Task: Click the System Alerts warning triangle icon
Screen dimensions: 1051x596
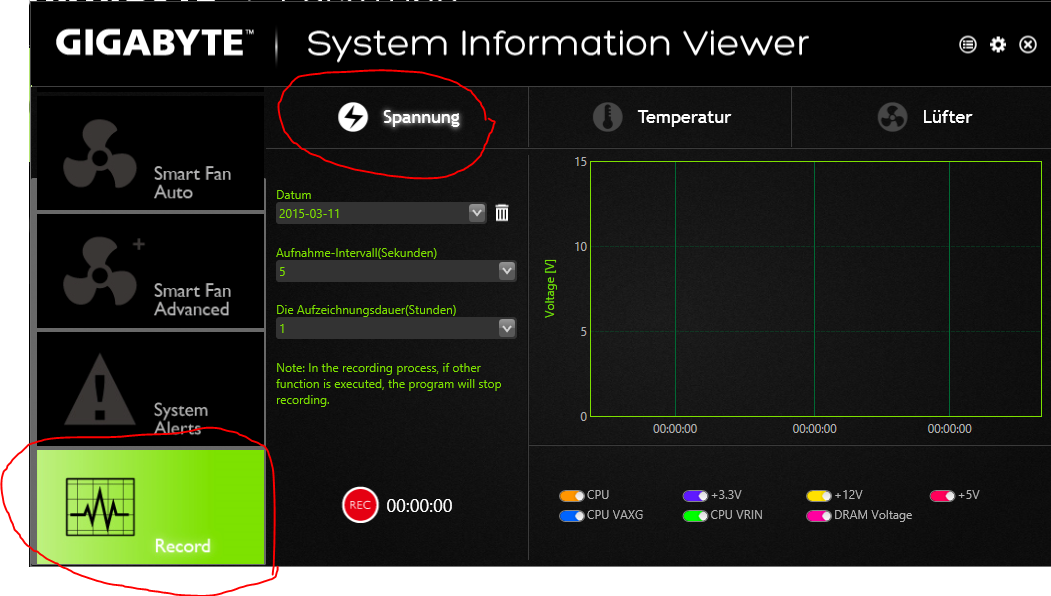Action: [100, 390]
